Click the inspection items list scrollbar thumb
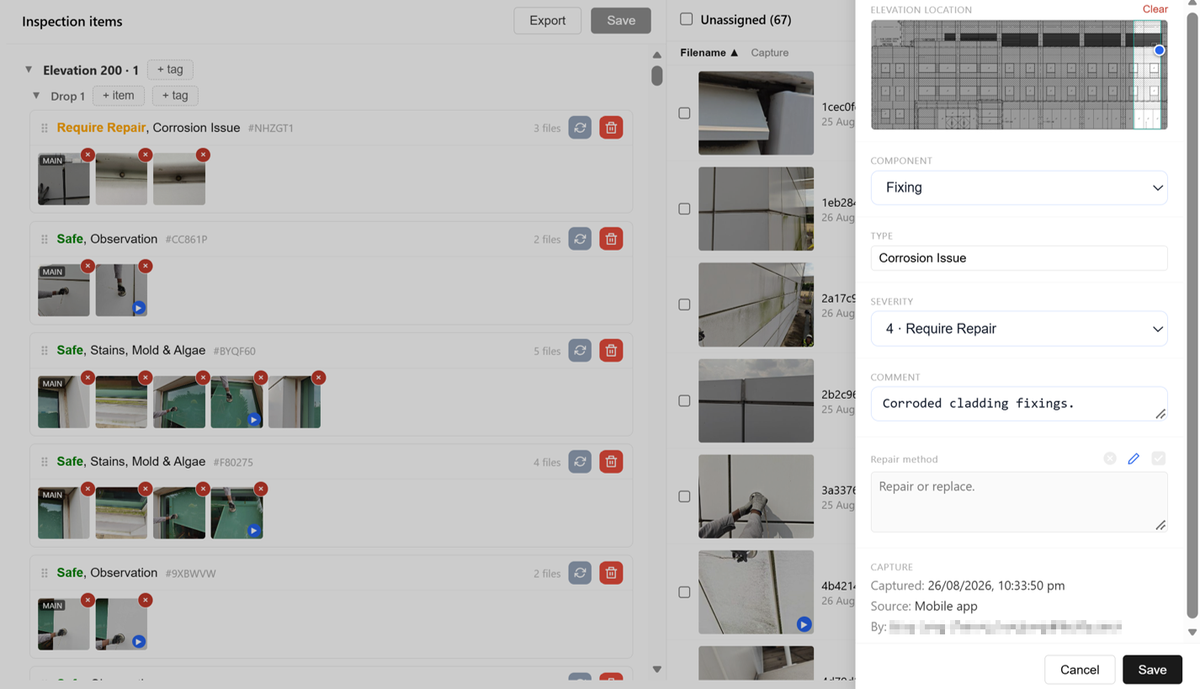The height and width of the screenshot is (689, 1200). tap(657, 76)
